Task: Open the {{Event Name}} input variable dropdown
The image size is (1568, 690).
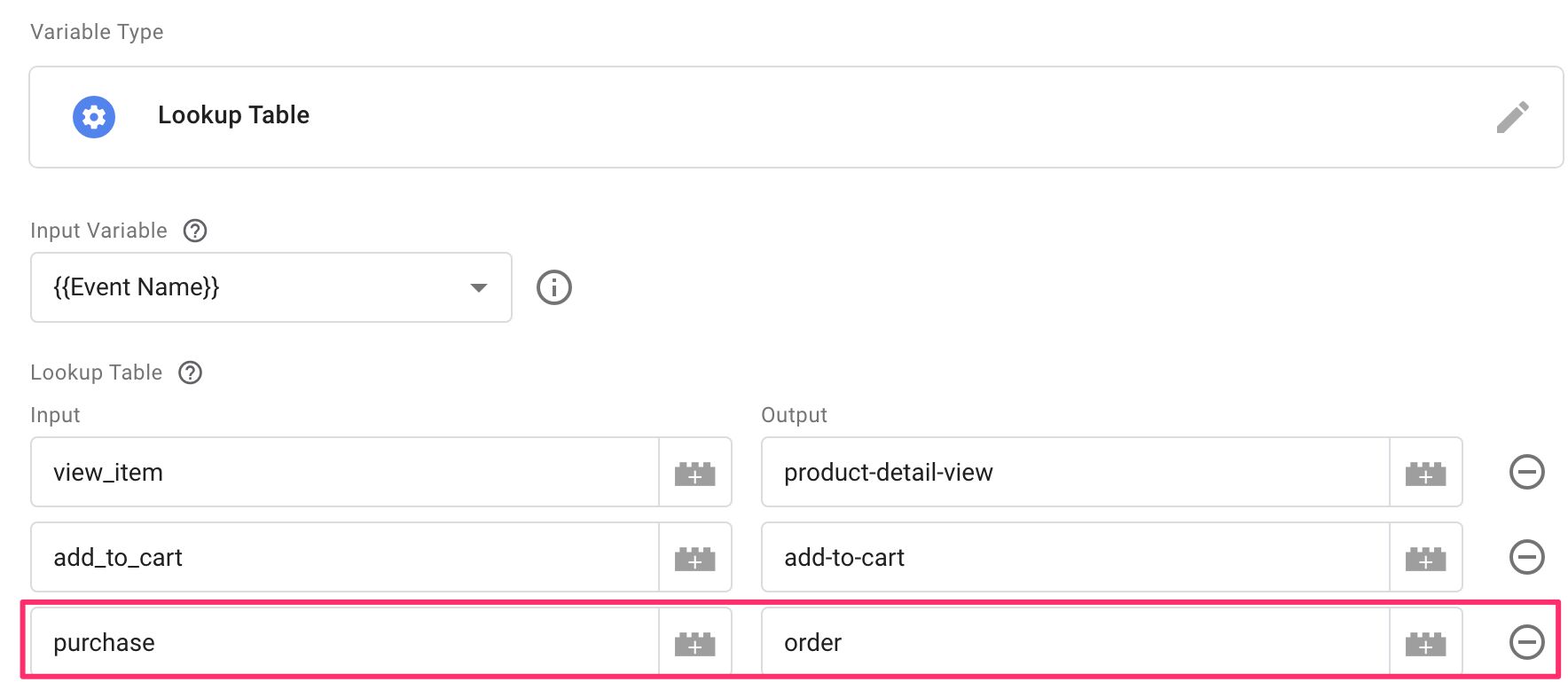Action: click(x=271, y=287)
